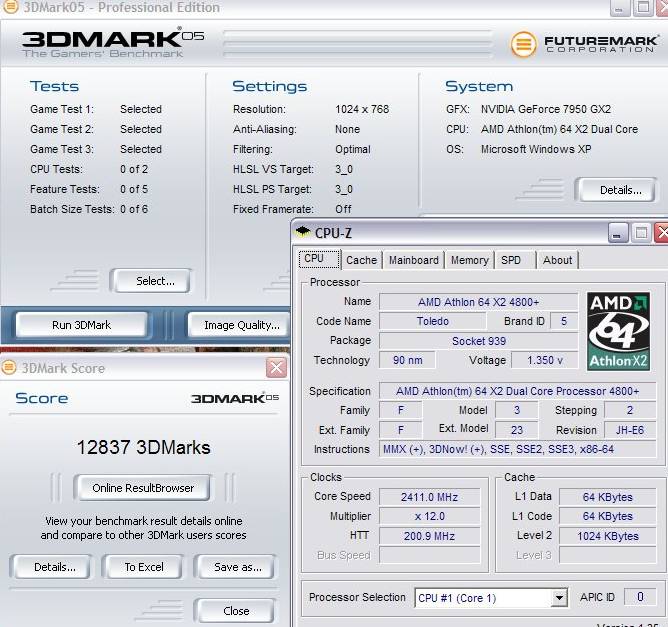Click the Select... button under Tests
This screenshot has height=627, width=668.
pyautogui.click(x=151, y=281)
